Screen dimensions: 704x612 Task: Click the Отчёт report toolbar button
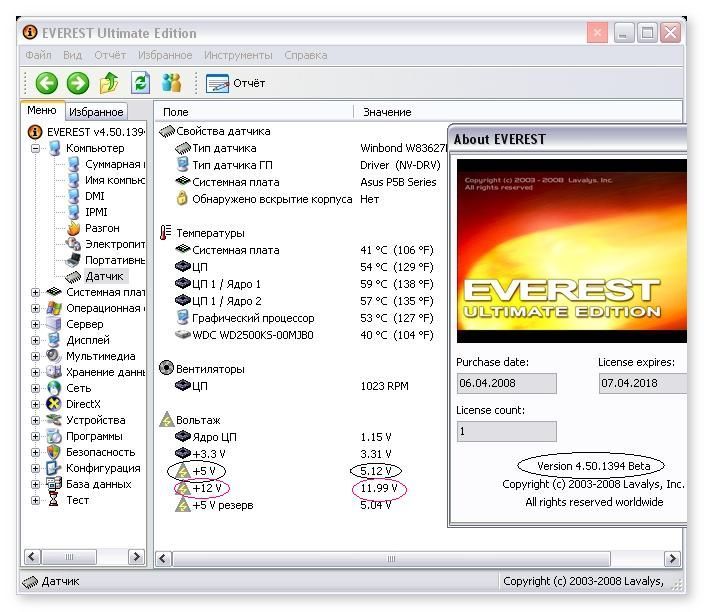pos(236,83)
